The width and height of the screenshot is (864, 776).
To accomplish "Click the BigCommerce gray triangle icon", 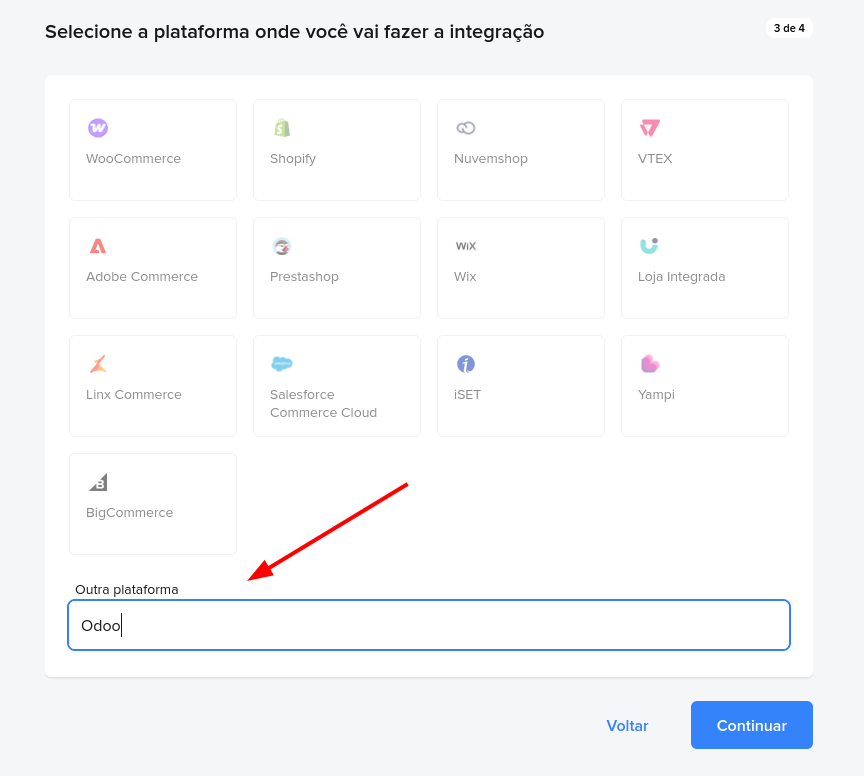I will coord(99,482).
